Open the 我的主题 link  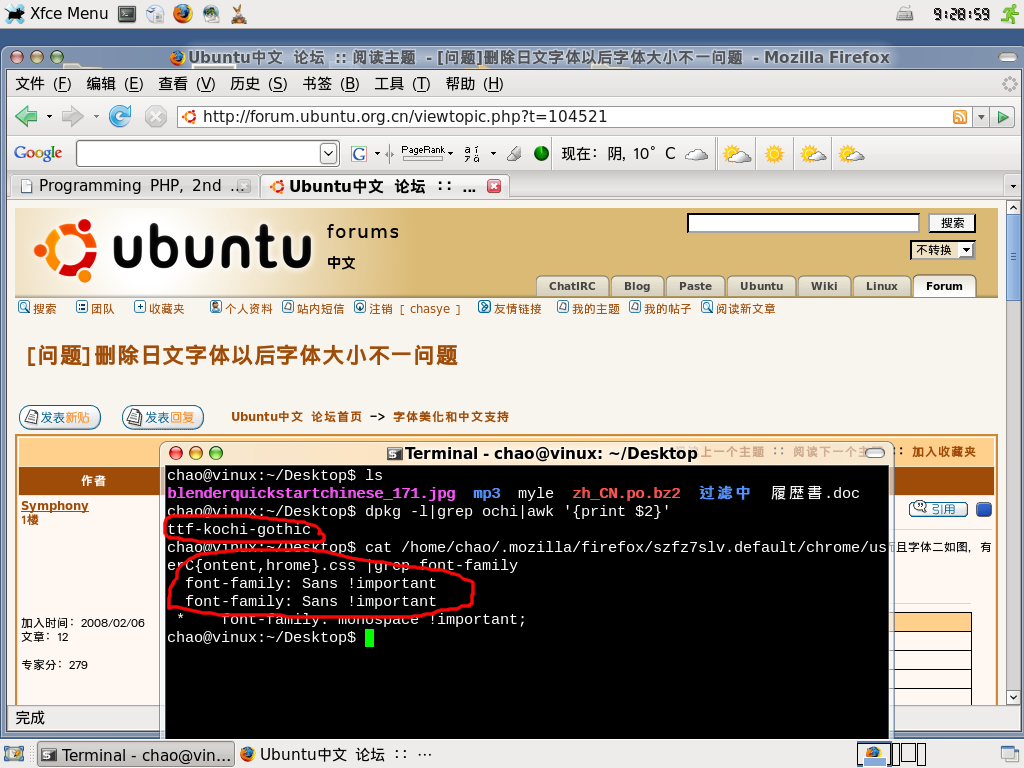click(588, 308)
